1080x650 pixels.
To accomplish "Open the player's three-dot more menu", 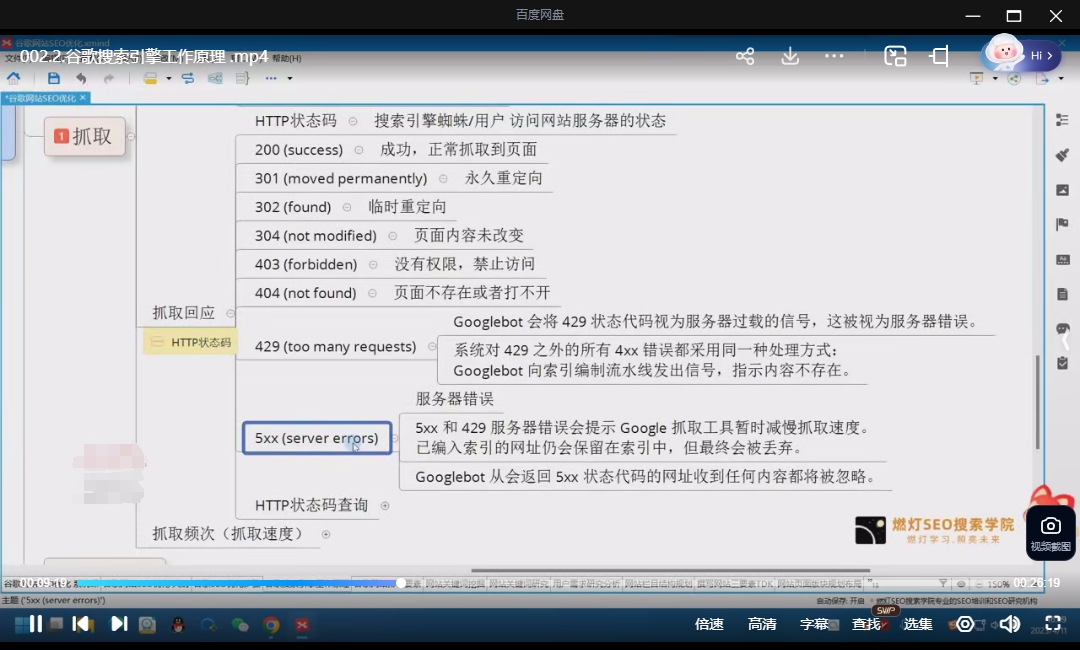I will [x=834, y=56].
